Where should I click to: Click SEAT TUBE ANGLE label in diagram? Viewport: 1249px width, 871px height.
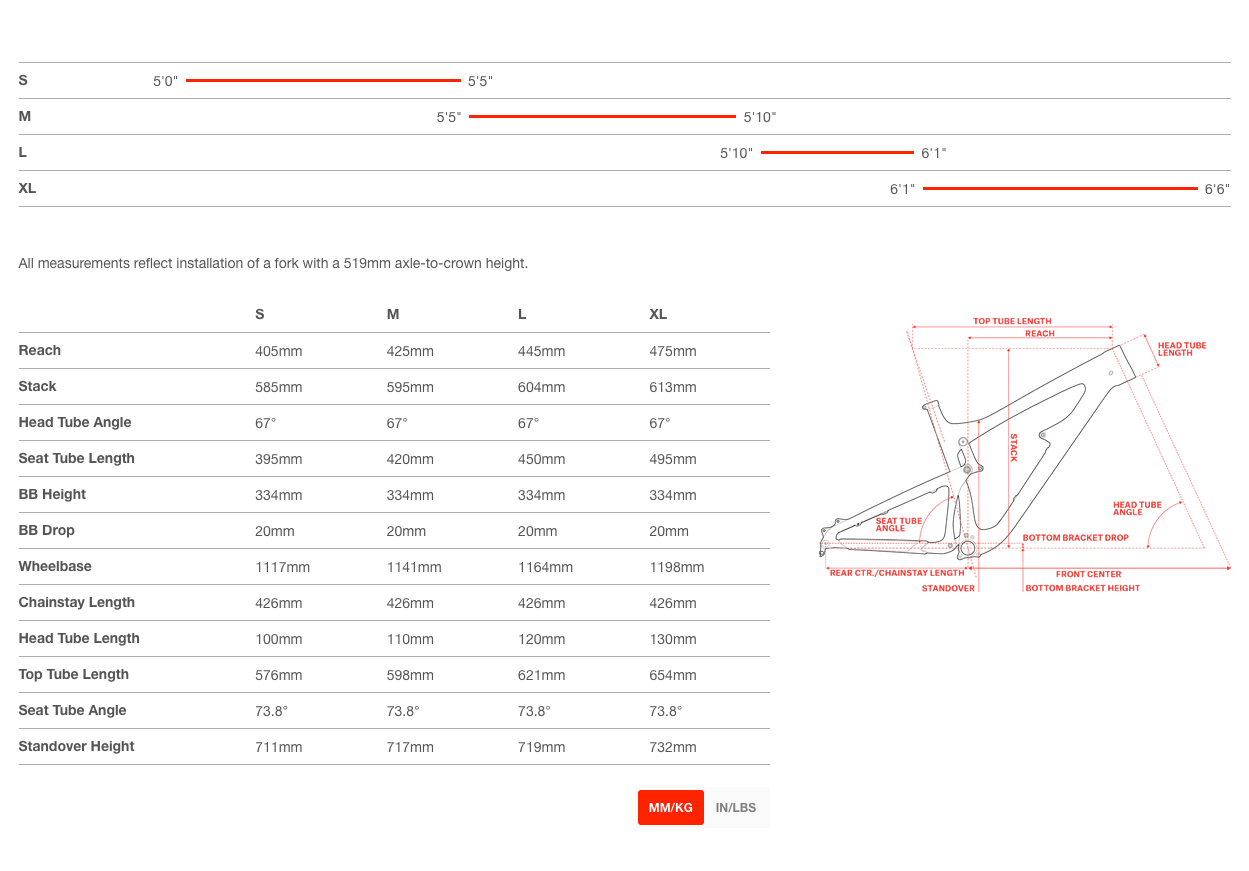tap(898, 524)
